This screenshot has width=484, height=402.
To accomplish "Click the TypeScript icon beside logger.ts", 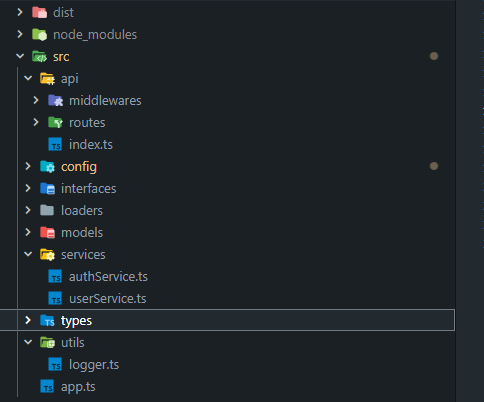I will pos(55,365).
